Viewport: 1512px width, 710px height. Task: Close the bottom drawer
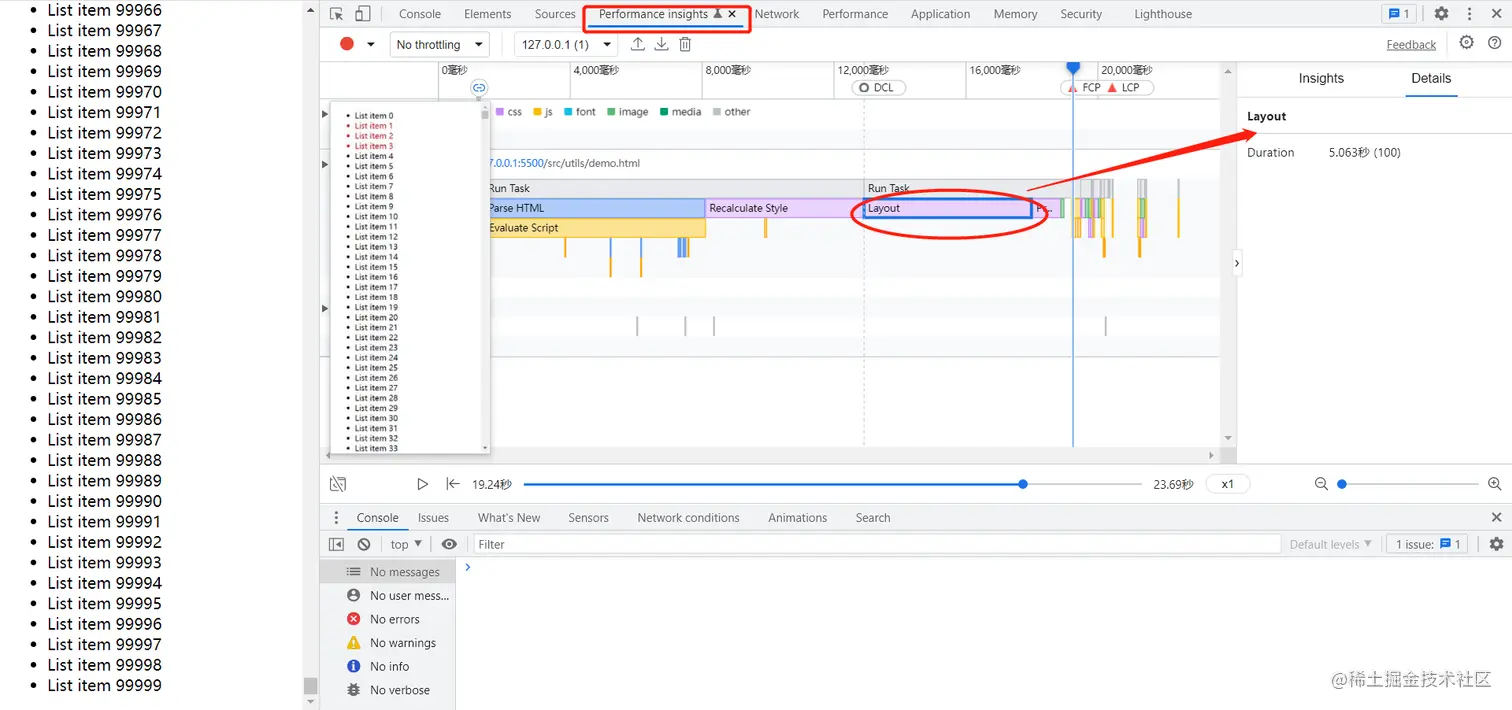click(x=1496, y=518)
